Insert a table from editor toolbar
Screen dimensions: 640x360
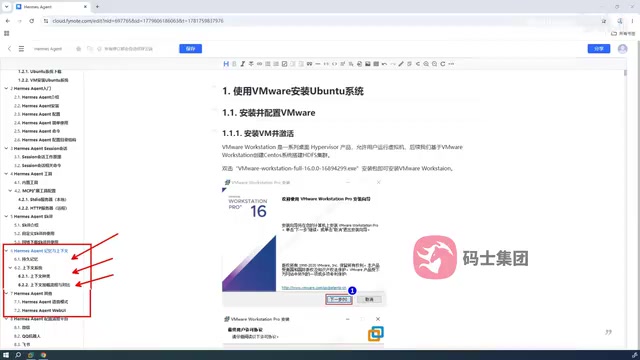(376, 64)
